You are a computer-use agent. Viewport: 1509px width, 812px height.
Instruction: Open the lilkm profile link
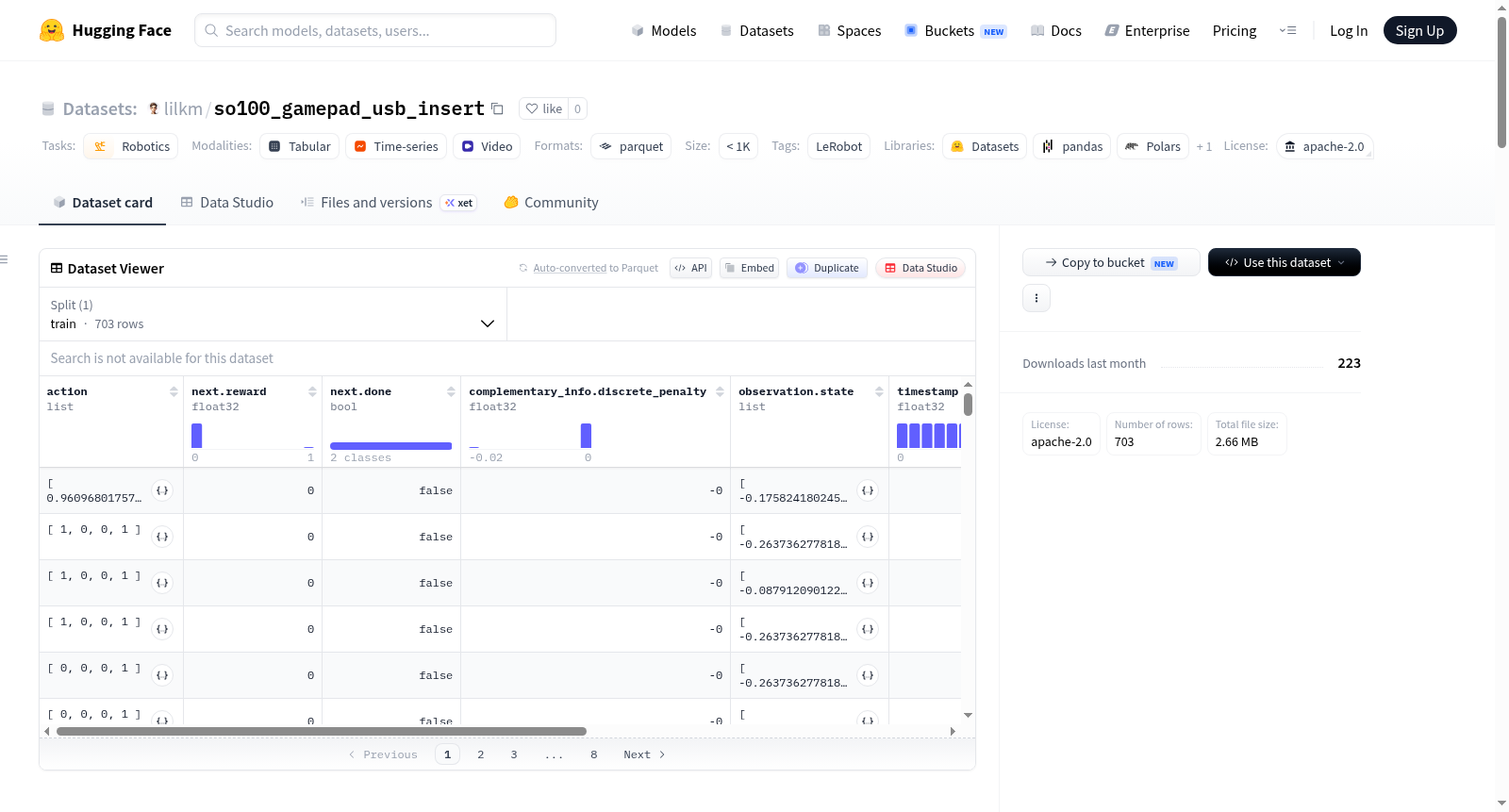coord(183,108)
